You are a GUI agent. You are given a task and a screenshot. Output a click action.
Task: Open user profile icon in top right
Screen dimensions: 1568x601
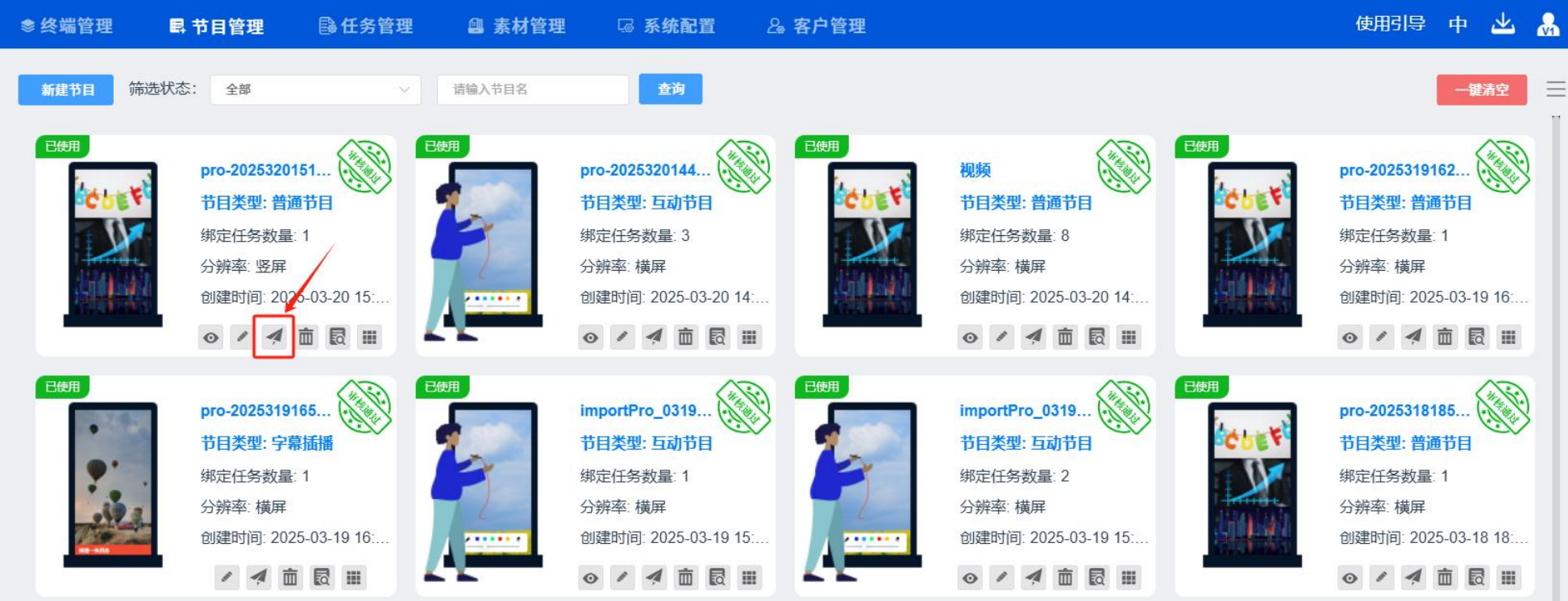[x=1547, y=24]
